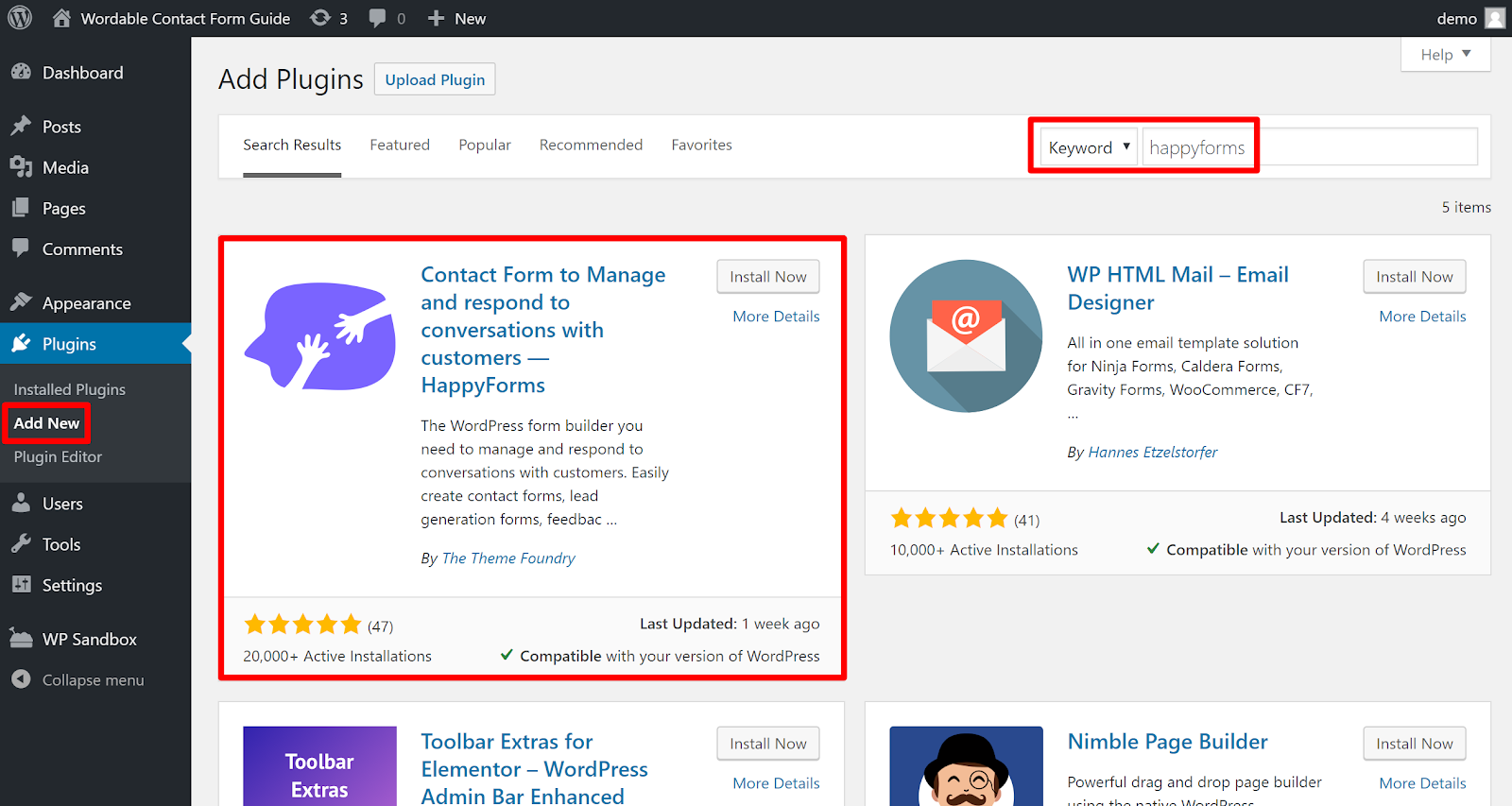Click the Settings sliders icon
Viewport: 1512px width, 806px height.
click(x=21, y=584)
